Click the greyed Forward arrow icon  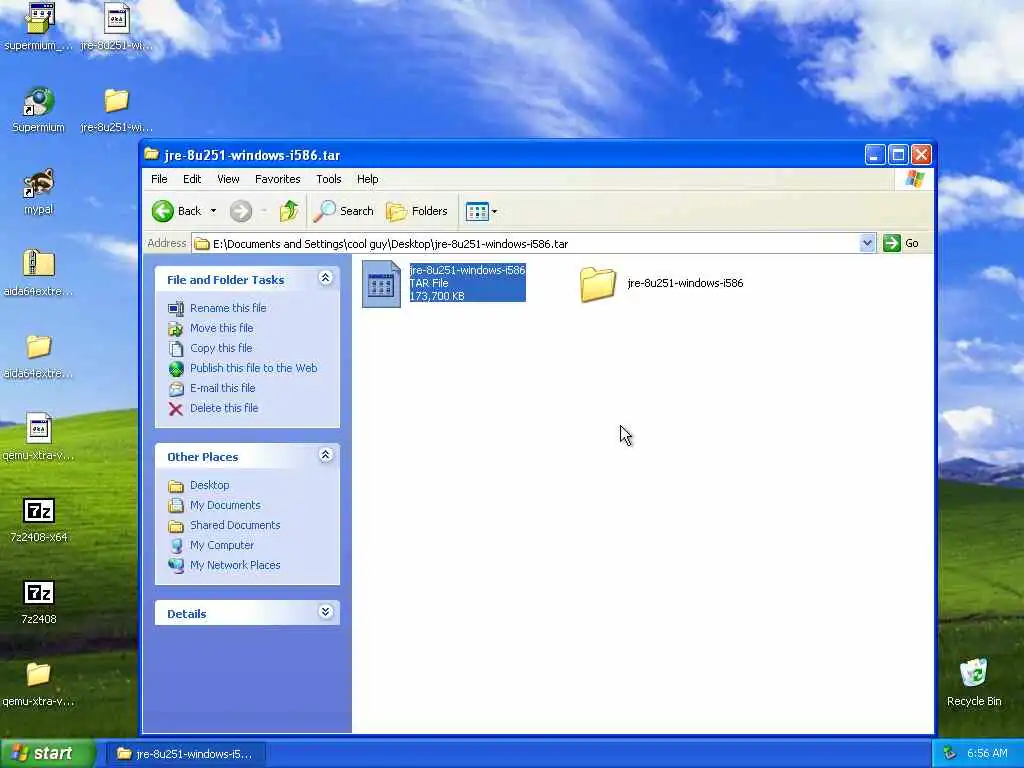[x=240, y=211]
